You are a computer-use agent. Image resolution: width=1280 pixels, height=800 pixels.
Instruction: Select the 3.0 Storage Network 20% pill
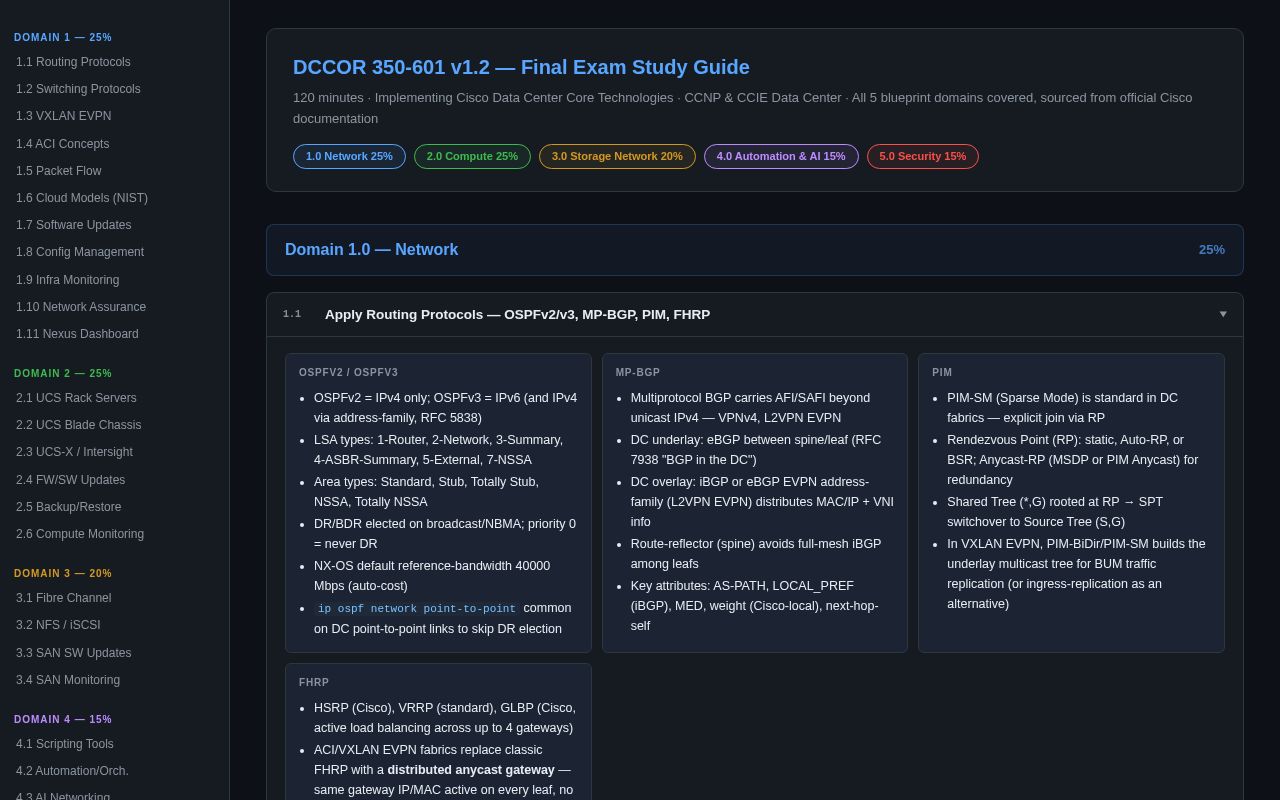[x=617, y=157]
